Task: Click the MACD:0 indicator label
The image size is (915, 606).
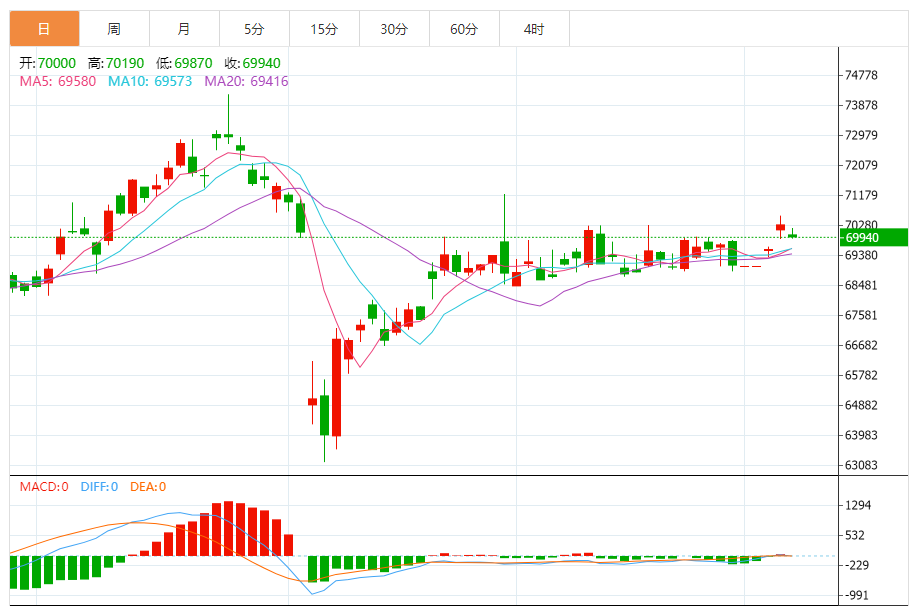Action: click(44, 487)
